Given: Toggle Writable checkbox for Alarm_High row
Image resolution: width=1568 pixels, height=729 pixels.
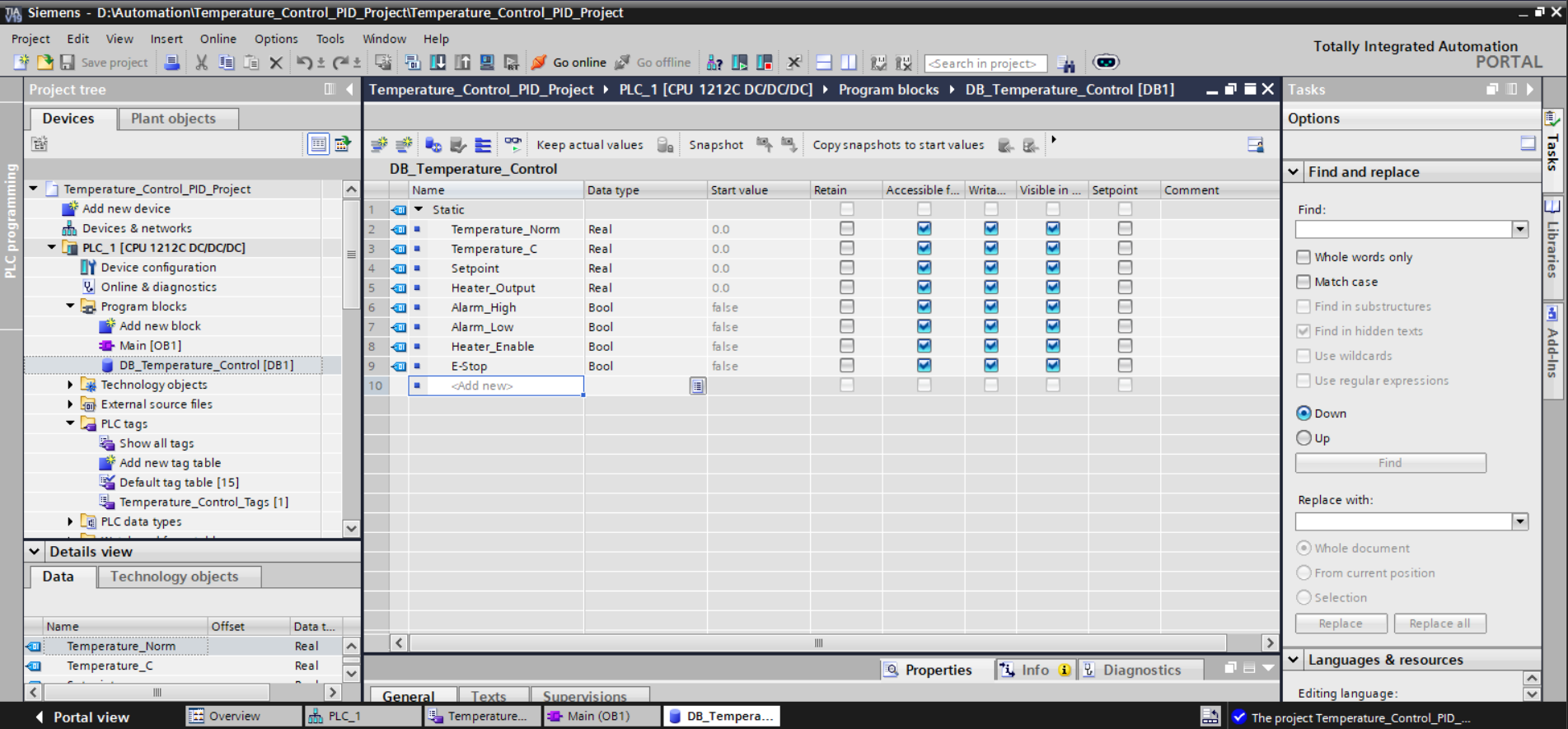Looking at the screenshot, I should point(990,307).
